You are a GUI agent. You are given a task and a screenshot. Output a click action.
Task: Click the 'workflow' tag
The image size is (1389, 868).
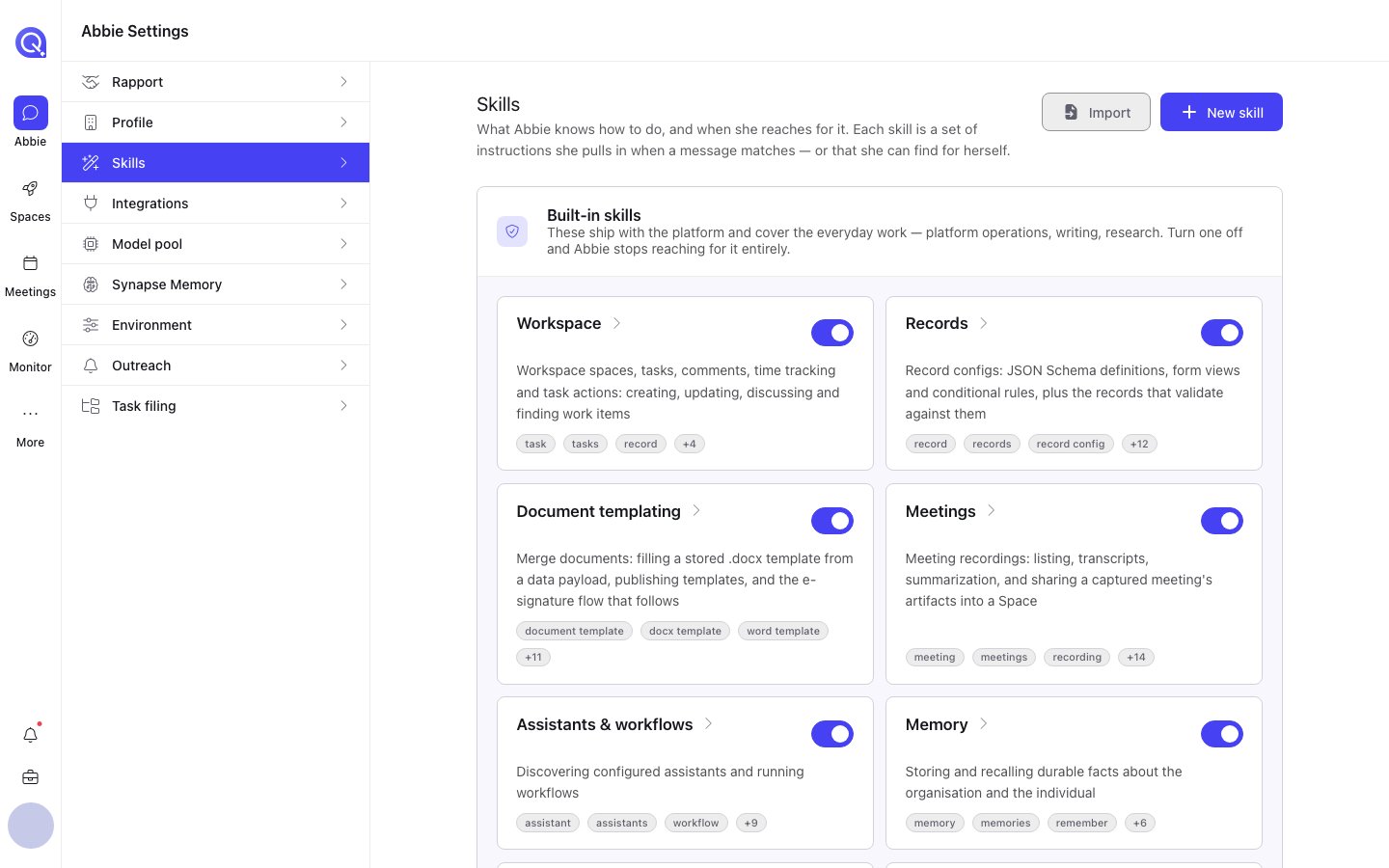tap(695, 823)
